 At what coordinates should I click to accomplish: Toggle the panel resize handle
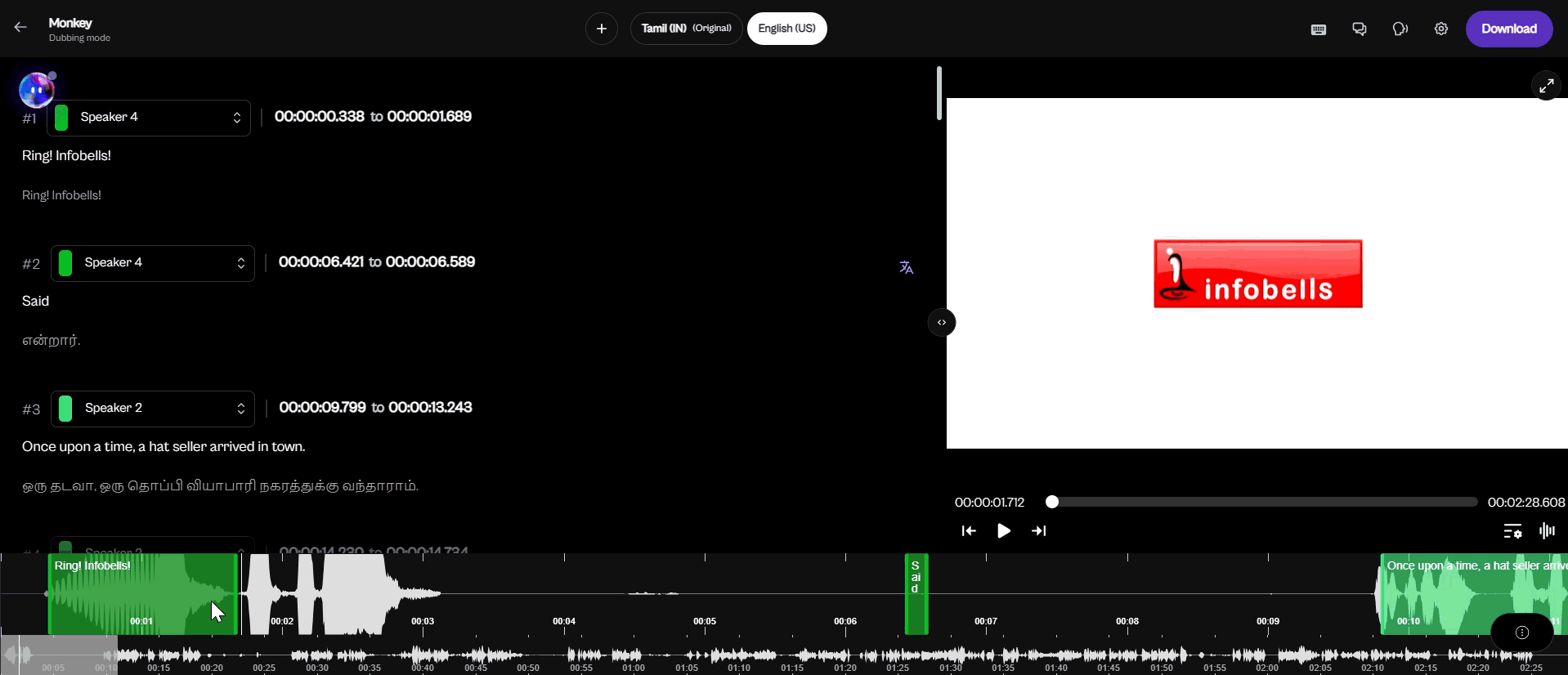[x=942, y=323]
